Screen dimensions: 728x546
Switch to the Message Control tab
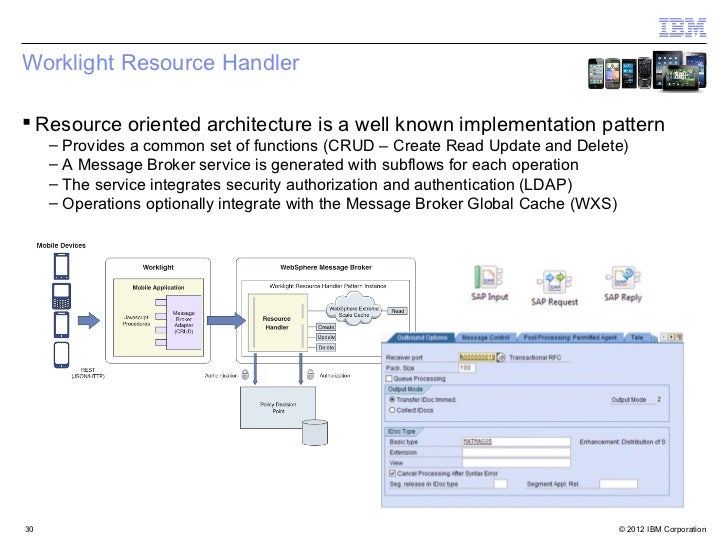[x=485, y=338]
